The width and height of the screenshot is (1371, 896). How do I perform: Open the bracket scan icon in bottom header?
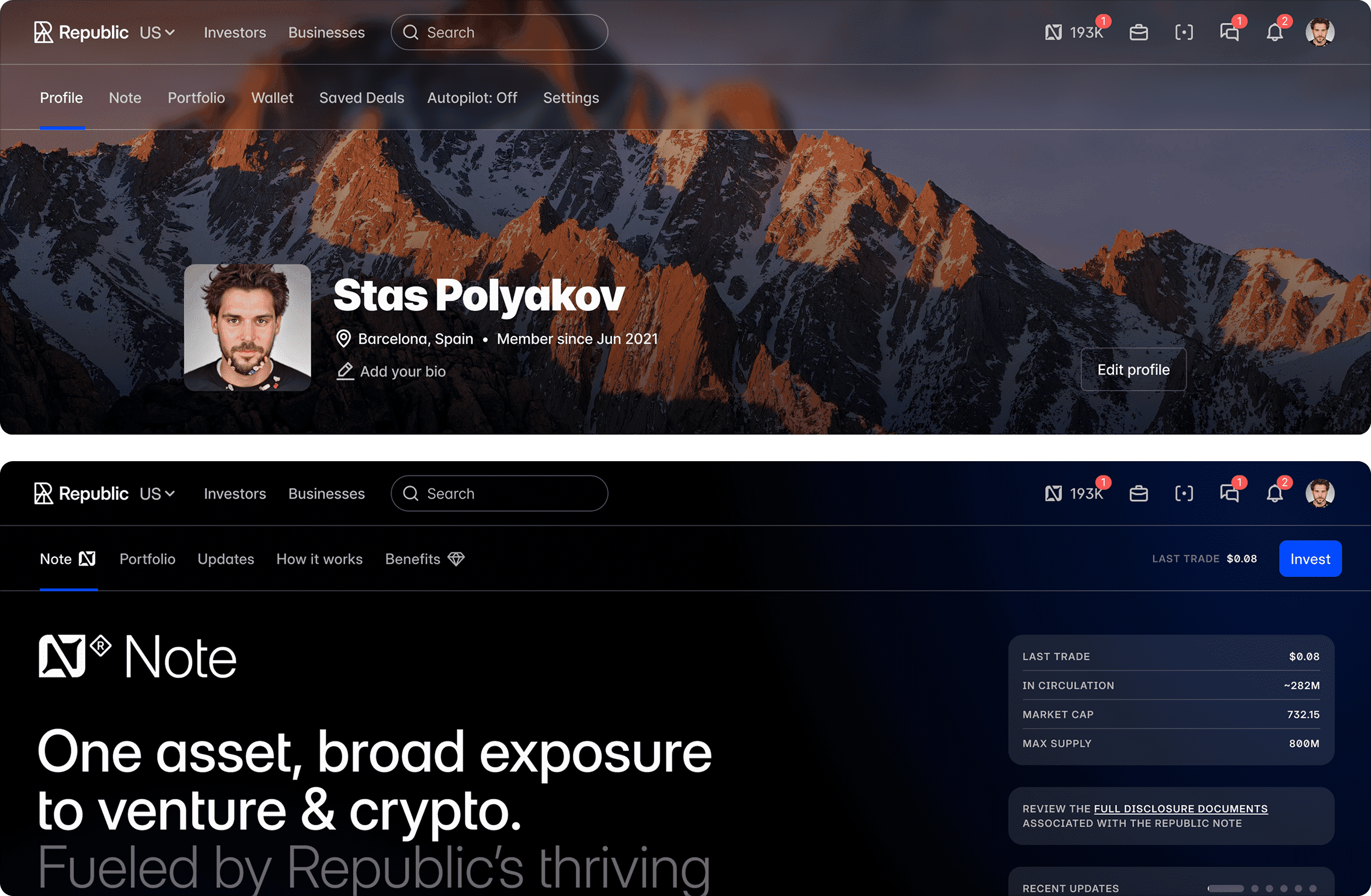click(1184, 494)
